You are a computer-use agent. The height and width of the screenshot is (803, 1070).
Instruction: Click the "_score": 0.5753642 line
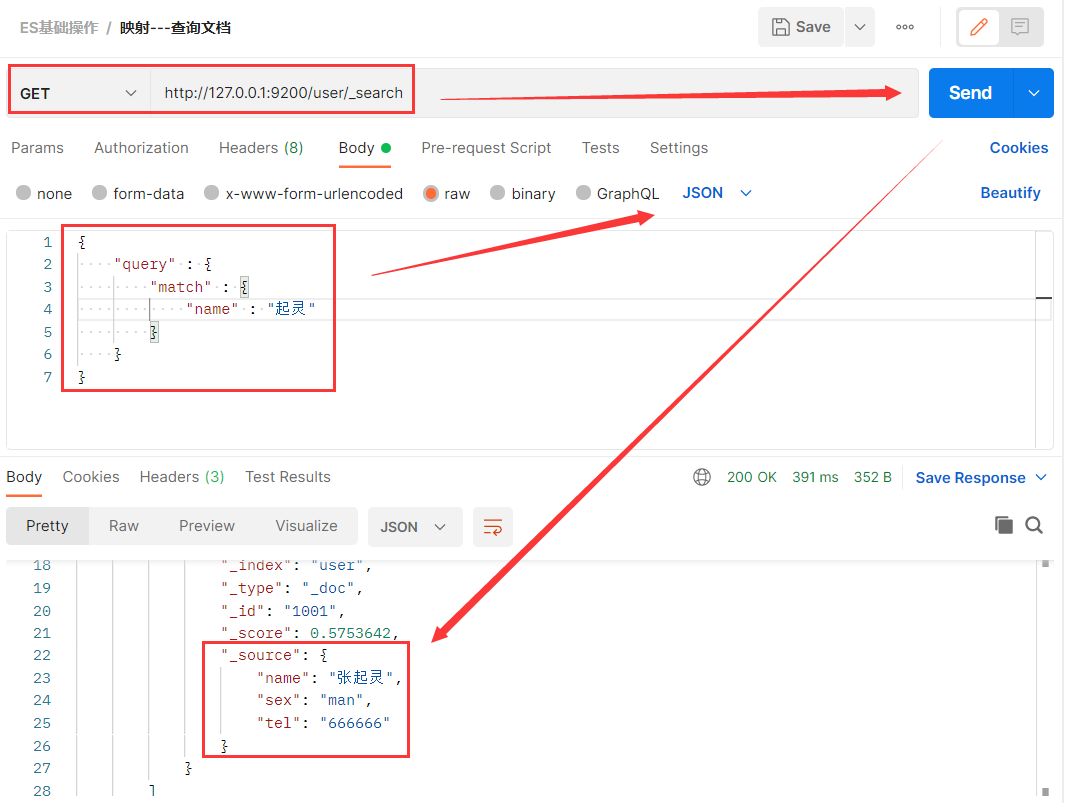309,633
